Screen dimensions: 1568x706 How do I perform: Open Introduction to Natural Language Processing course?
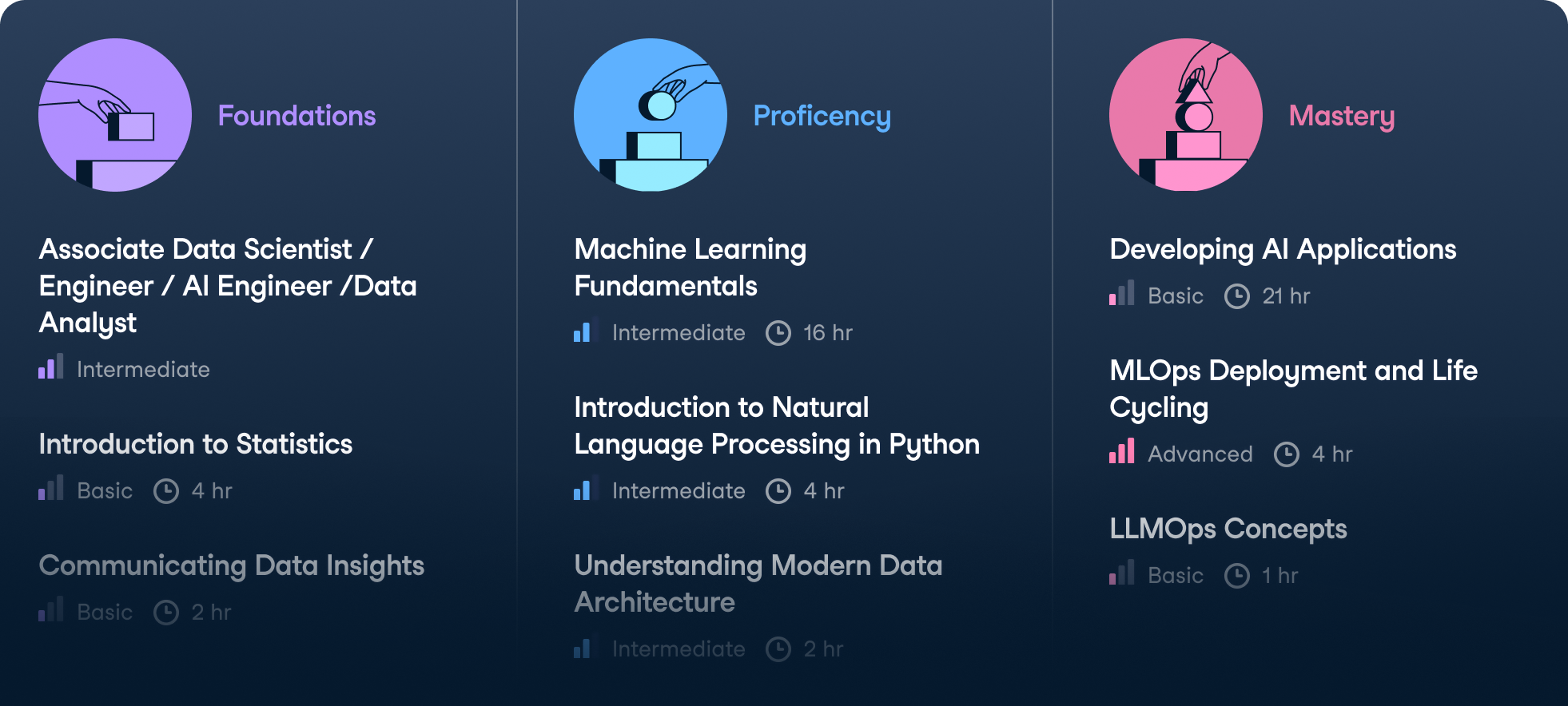pyautogui.click(x=776, y=426)
